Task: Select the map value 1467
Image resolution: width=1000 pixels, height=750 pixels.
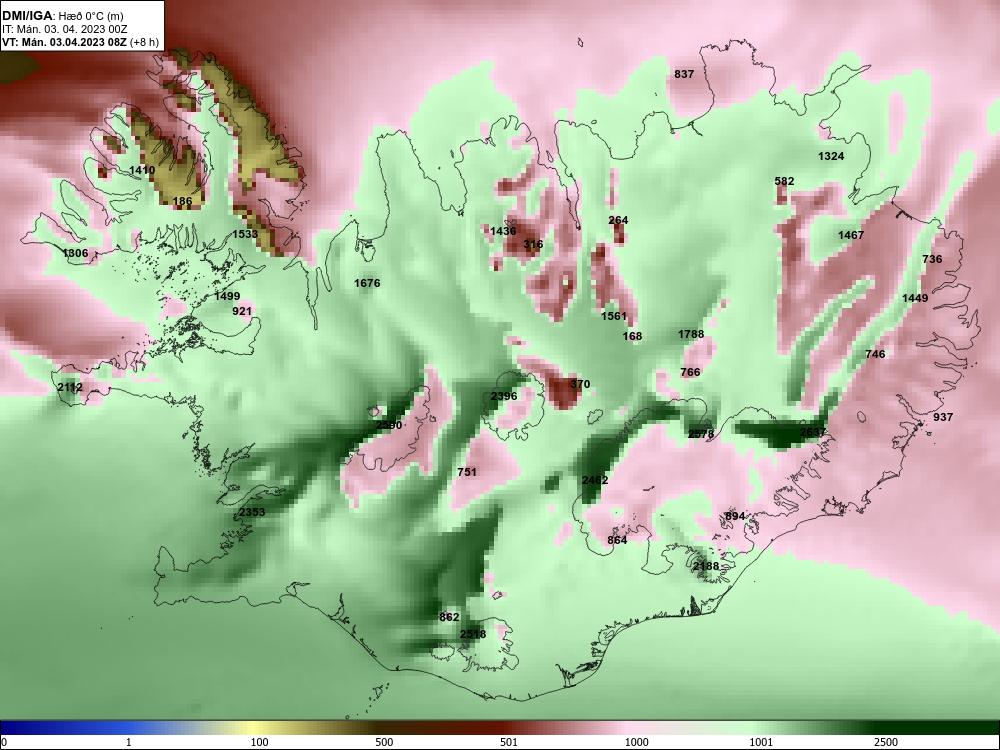Action: pyautogui.click(x=851, y=235)
